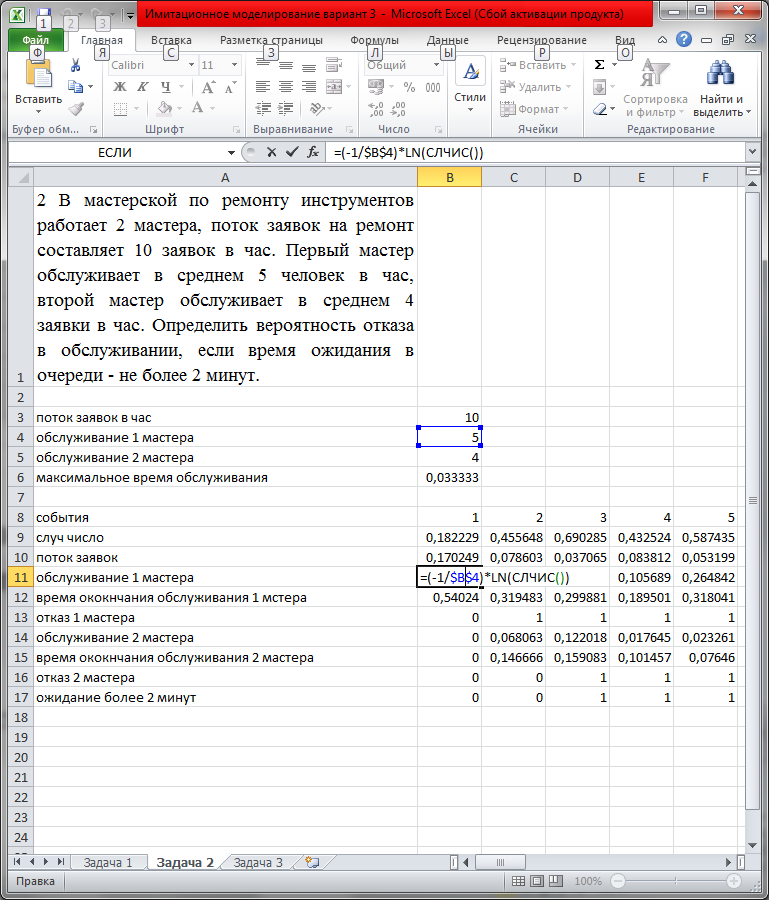The height and width of the screenshot is (900, 769).
Task: Click the fill color bucket
Action: coord(165,108)
